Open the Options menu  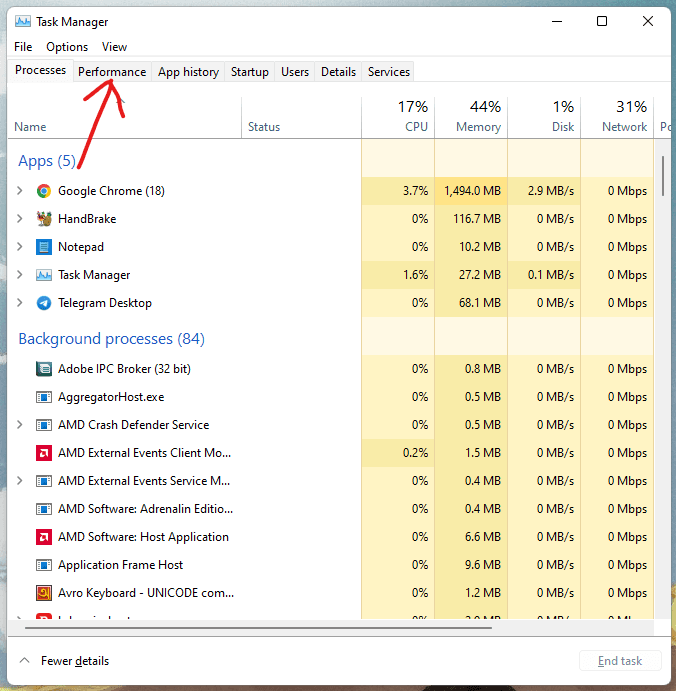[67, 47]
